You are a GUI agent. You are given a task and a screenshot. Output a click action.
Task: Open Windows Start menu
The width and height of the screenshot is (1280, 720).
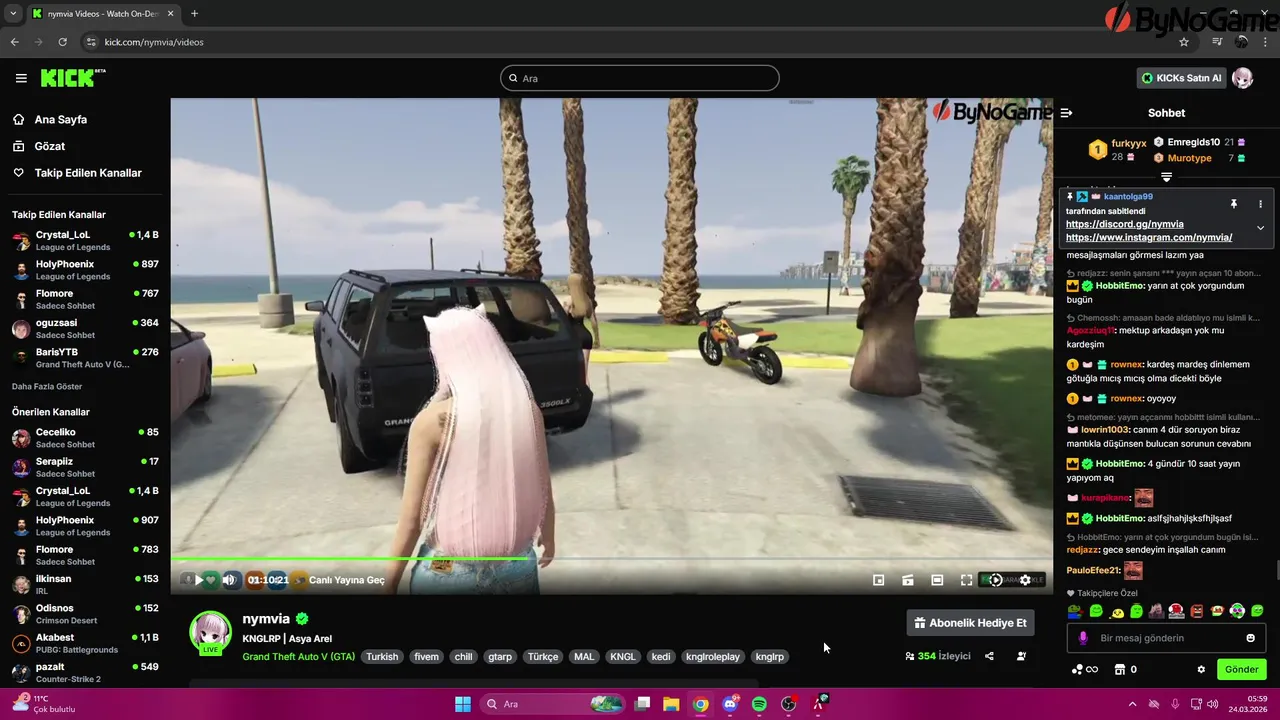(x=463, y=704)
